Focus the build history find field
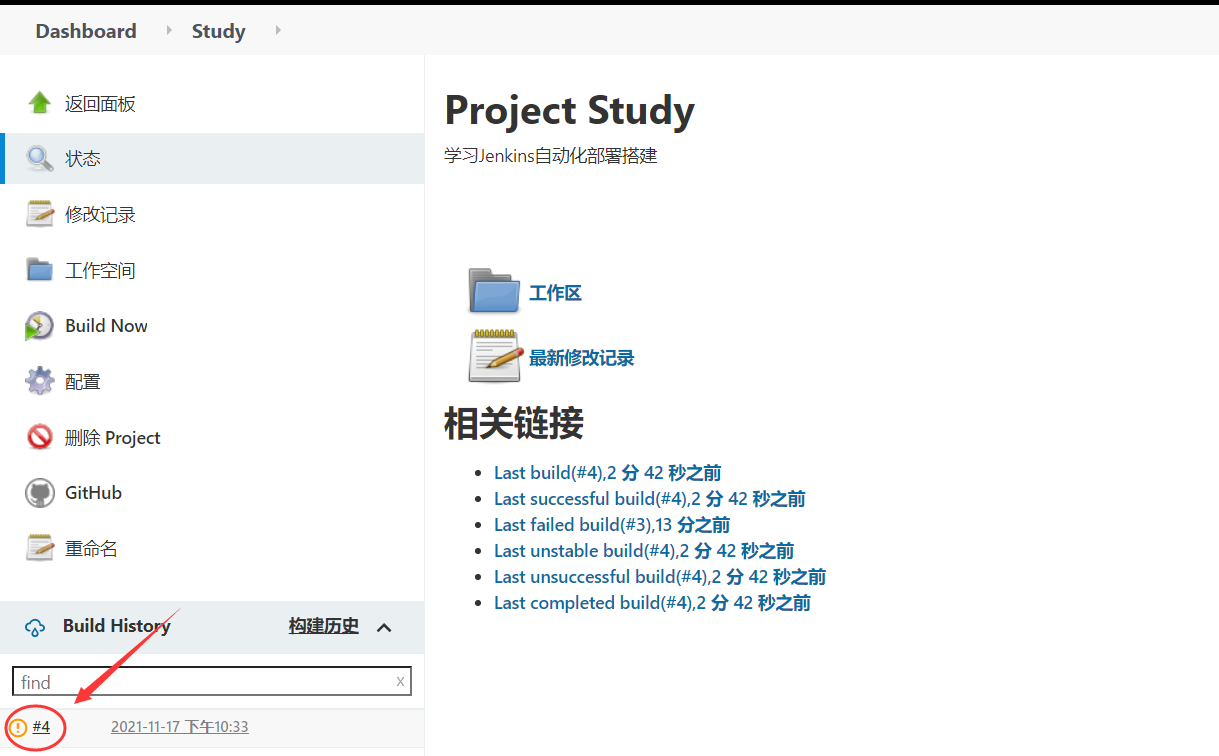The image size is (1219, 756). 211,682
